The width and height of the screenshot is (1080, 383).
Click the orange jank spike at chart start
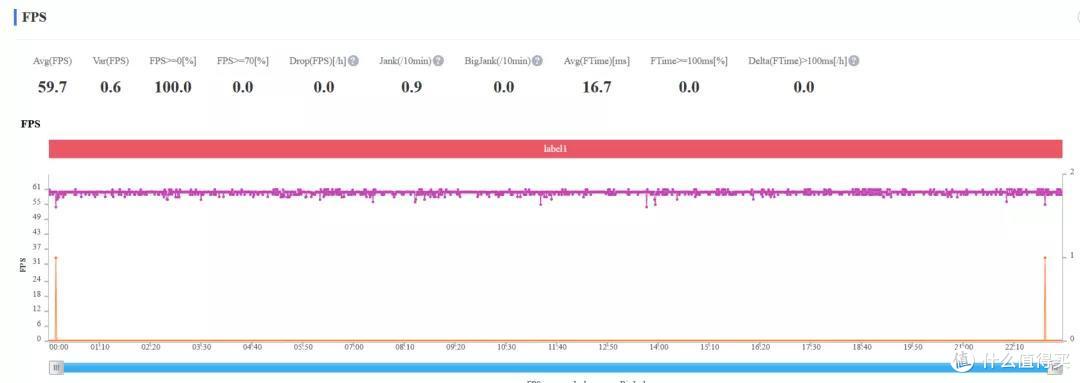pyautogui.click(x=56, y=298)
